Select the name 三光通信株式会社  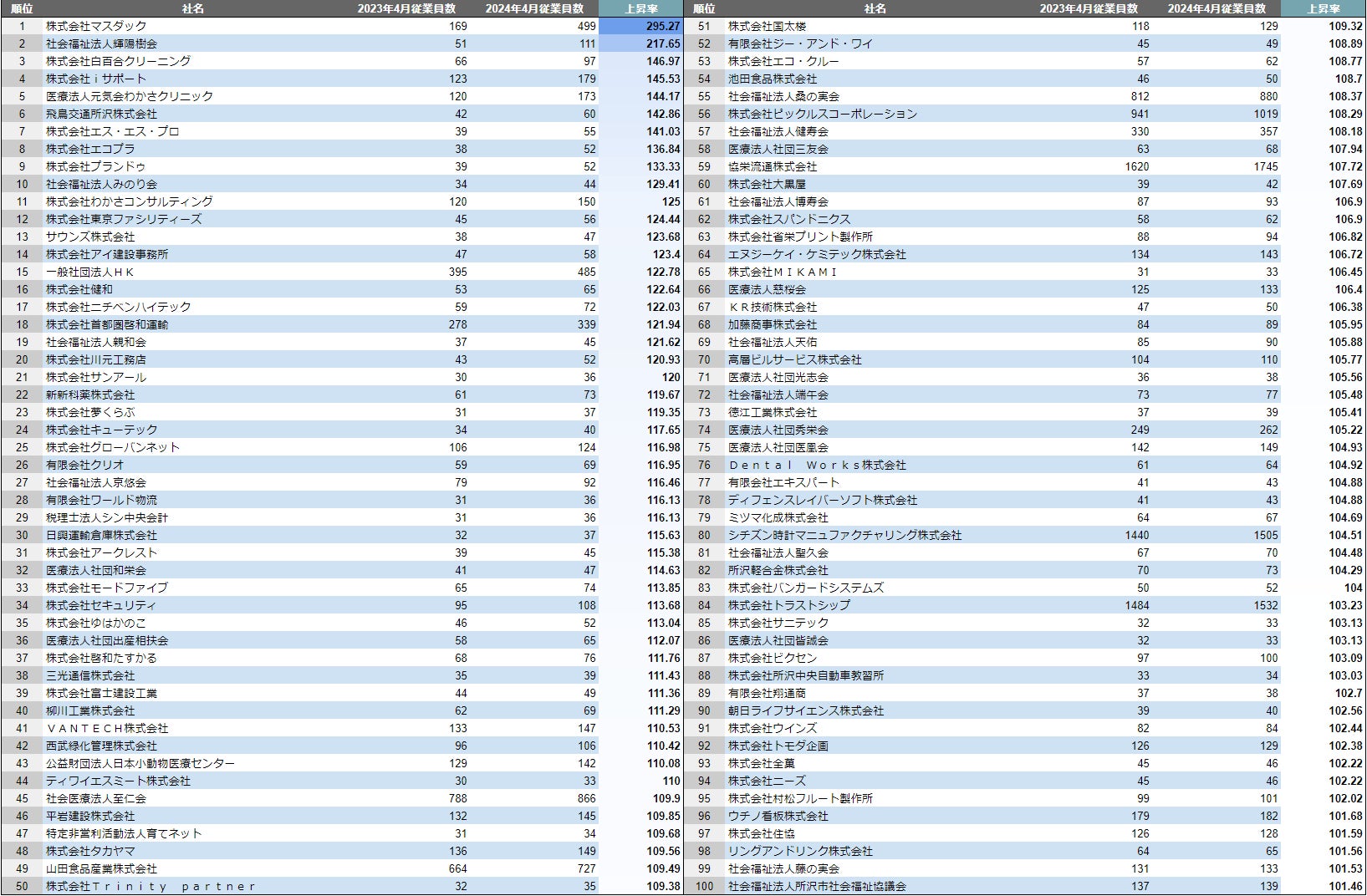[90, 675]
